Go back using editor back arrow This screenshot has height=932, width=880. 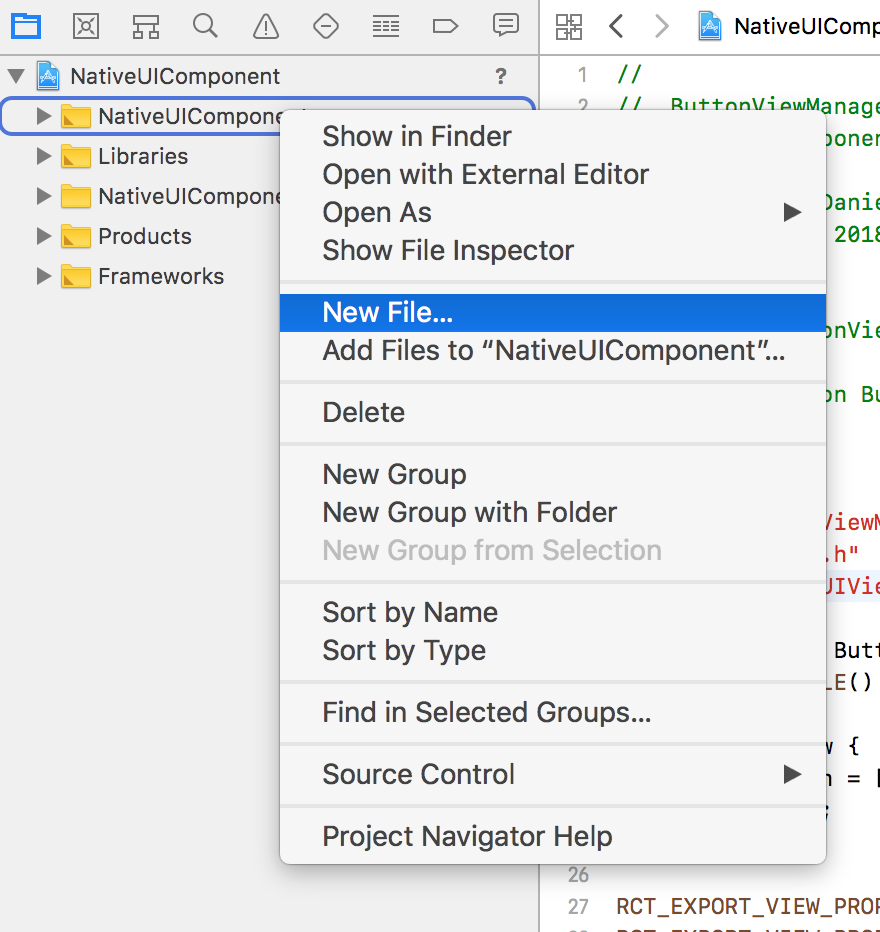pyautogui.click(x=617, y=26)
